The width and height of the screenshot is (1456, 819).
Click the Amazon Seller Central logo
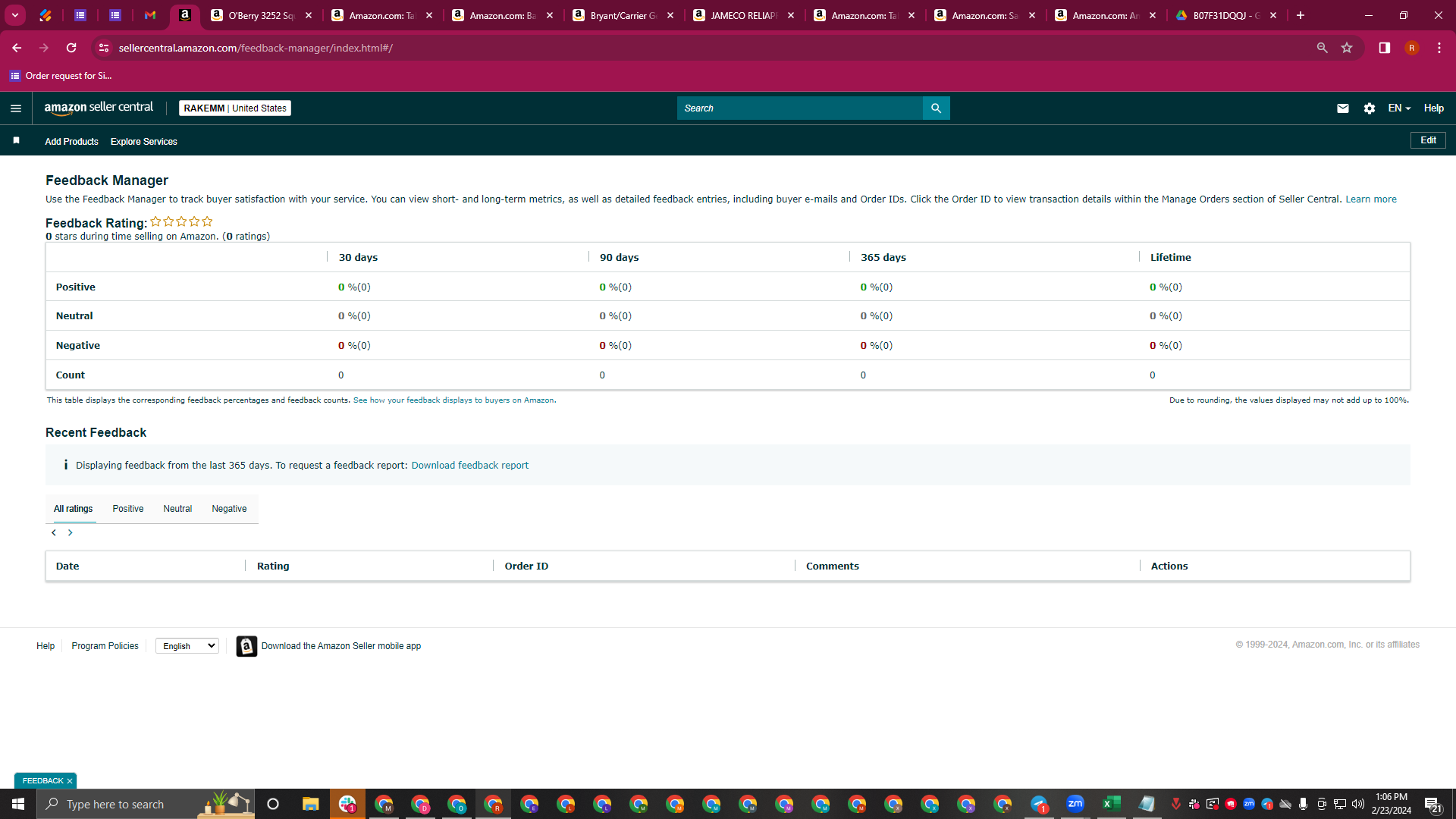click(x=99, y=108)
